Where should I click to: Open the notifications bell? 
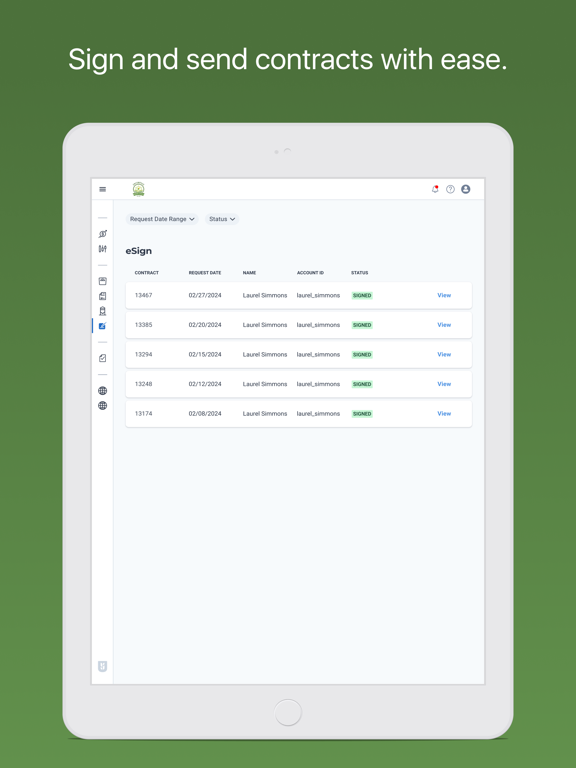tap(435, 189)
